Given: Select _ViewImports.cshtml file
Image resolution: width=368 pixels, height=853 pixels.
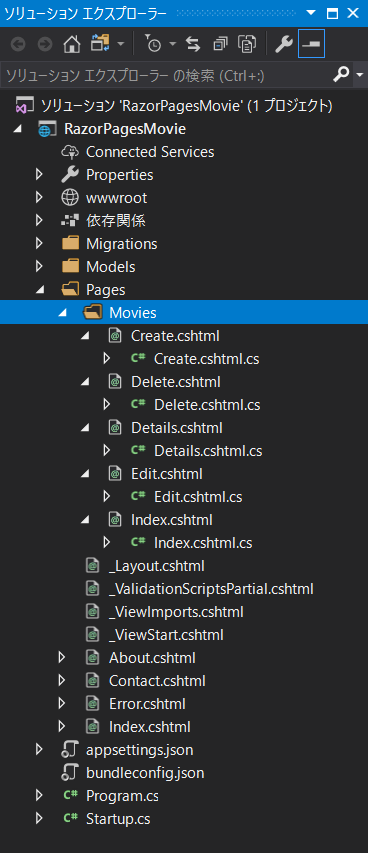Looking at the screenshot, I should click(x=176, y=611).
